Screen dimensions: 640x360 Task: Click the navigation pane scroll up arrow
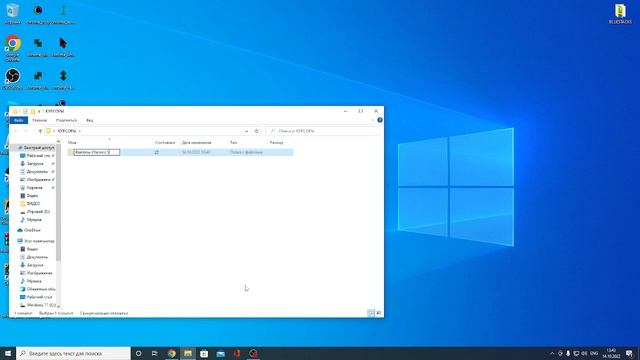(x=58, y=141)
